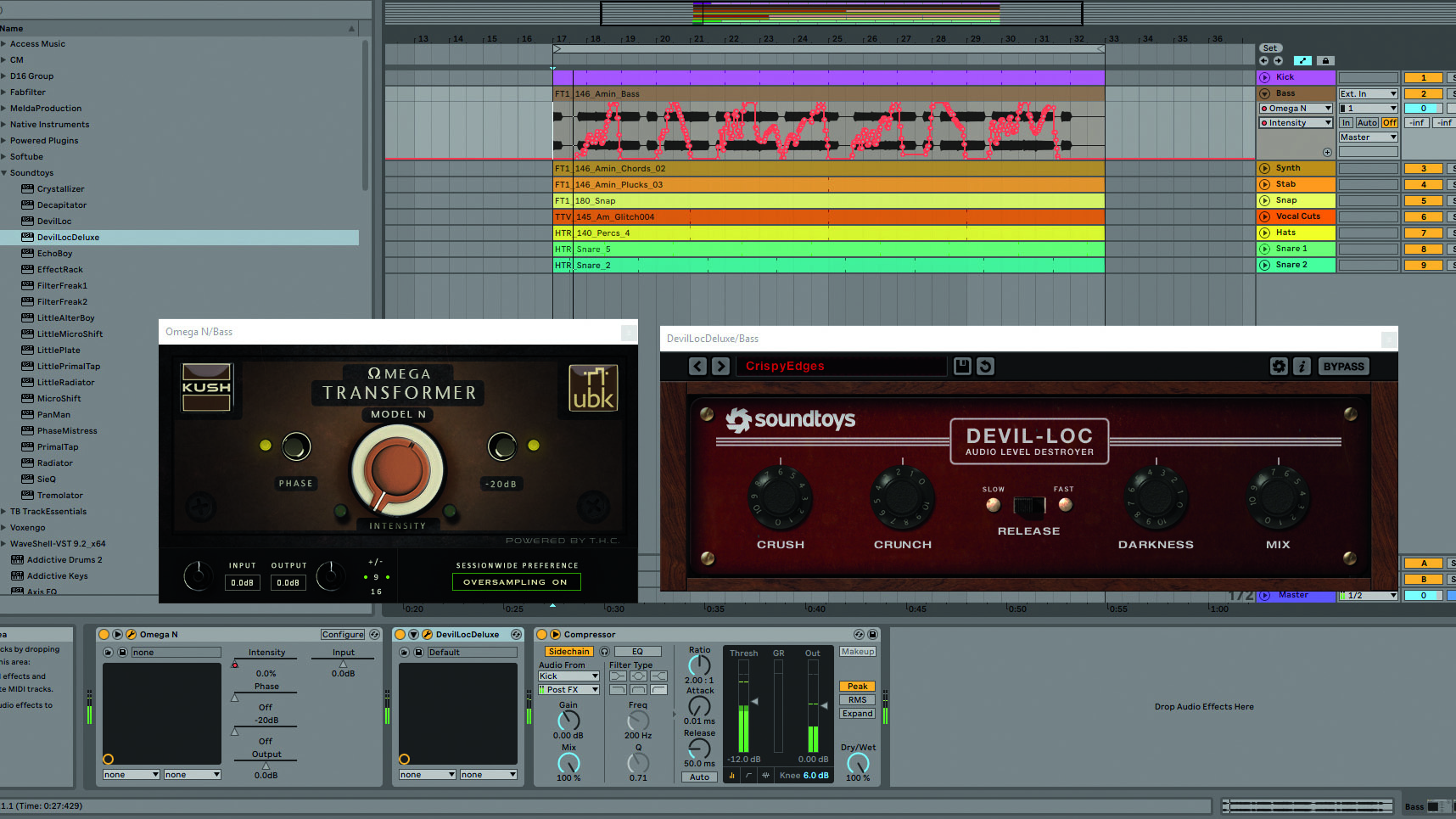Image resolution: width=1456 pixels, height=819 pixels.
Task: Click the Crunch knob in DevilLoc
Action: click(x=903, y=497)
